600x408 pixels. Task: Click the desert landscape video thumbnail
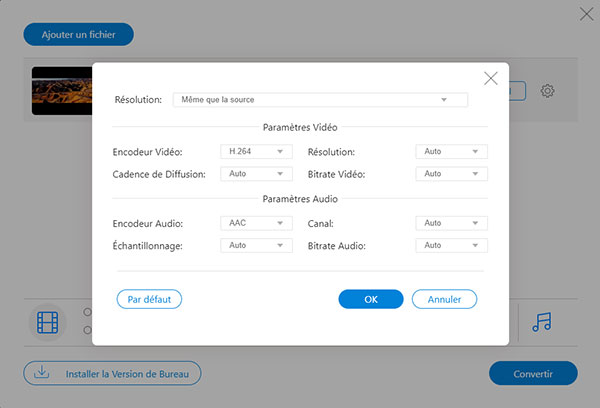tap(62, 90)
